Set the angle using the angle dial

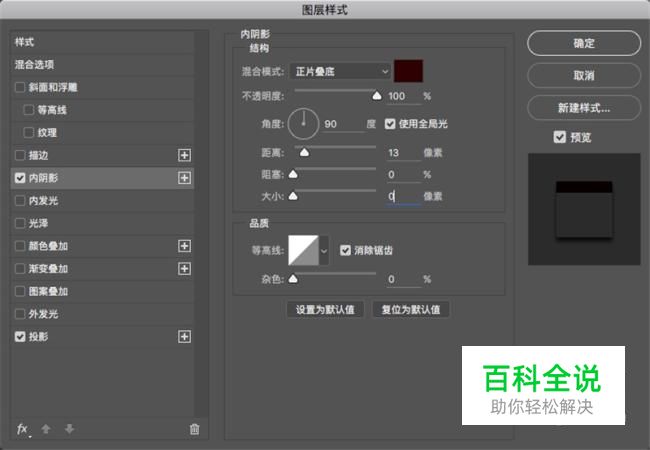[x=303, y=124]
